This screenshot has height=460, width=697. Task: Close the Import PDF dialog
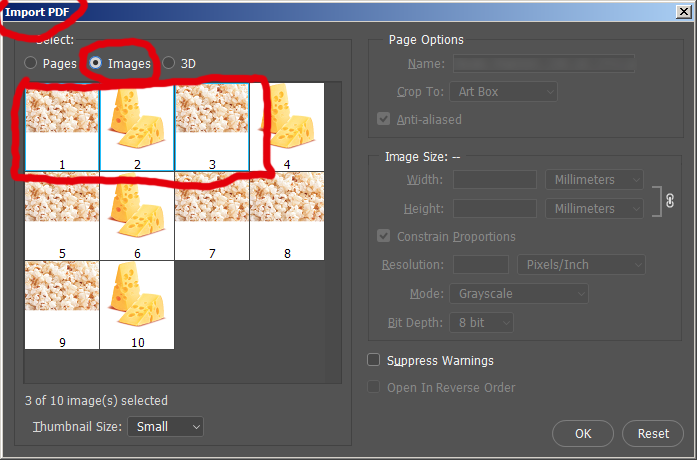pyautogui.click(x=683, y=12)
